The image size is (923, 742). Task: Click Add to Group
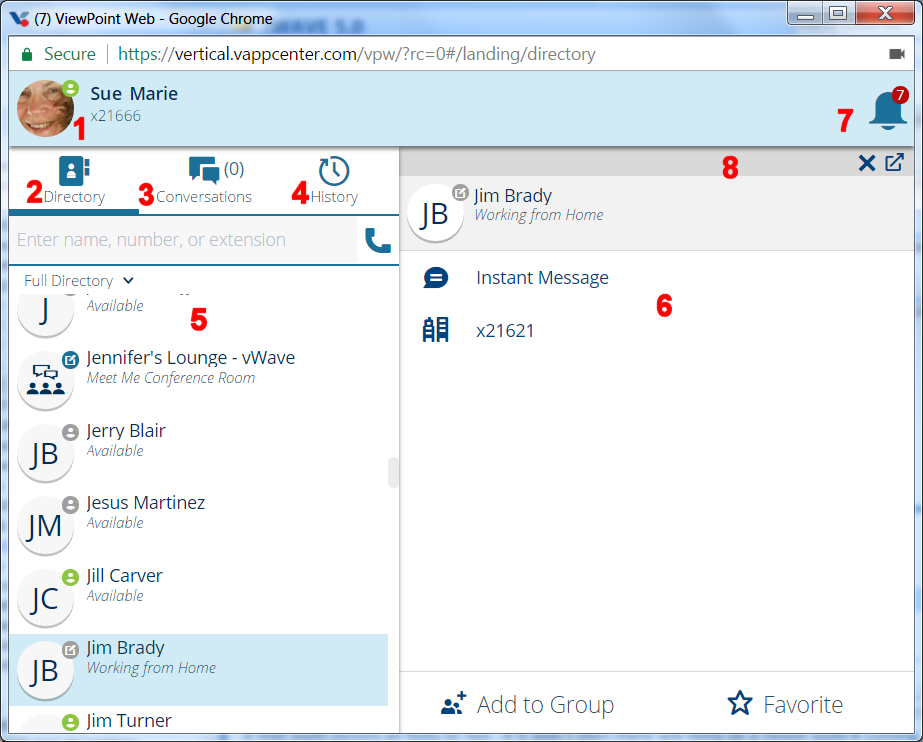(527, 704)
